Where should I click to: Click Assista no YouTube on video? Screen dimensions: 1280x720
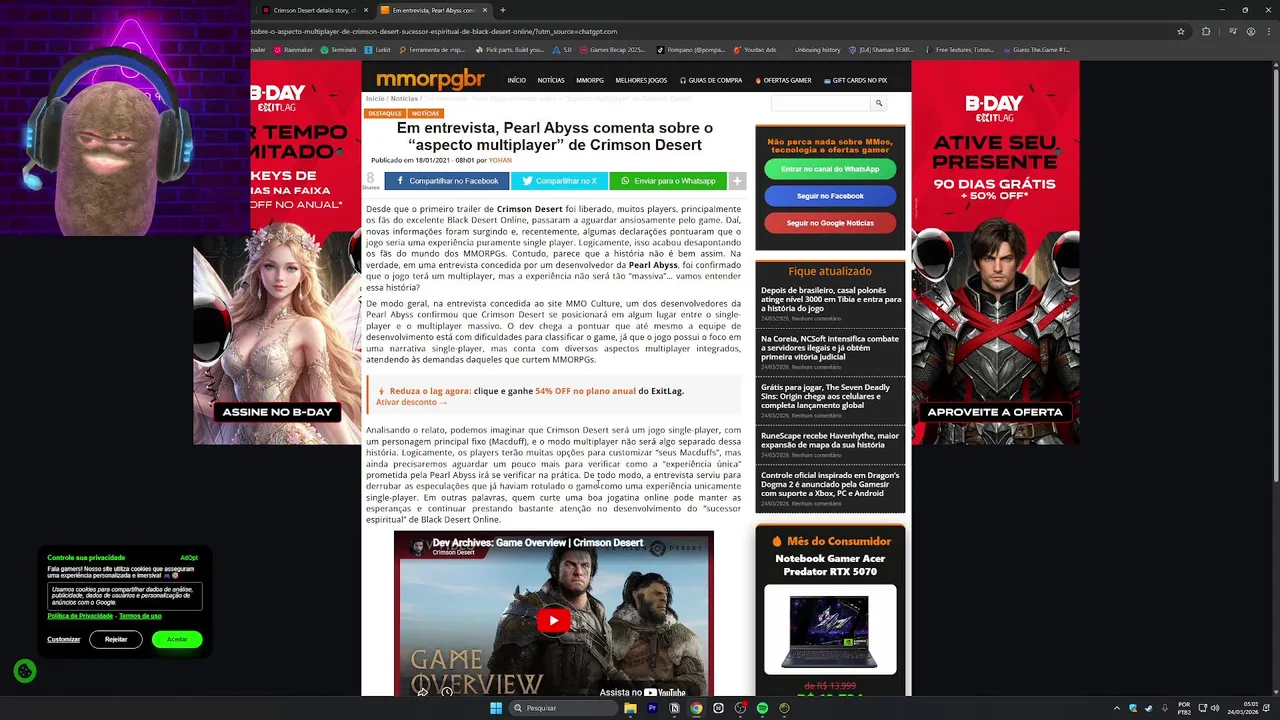pos(643,692)
